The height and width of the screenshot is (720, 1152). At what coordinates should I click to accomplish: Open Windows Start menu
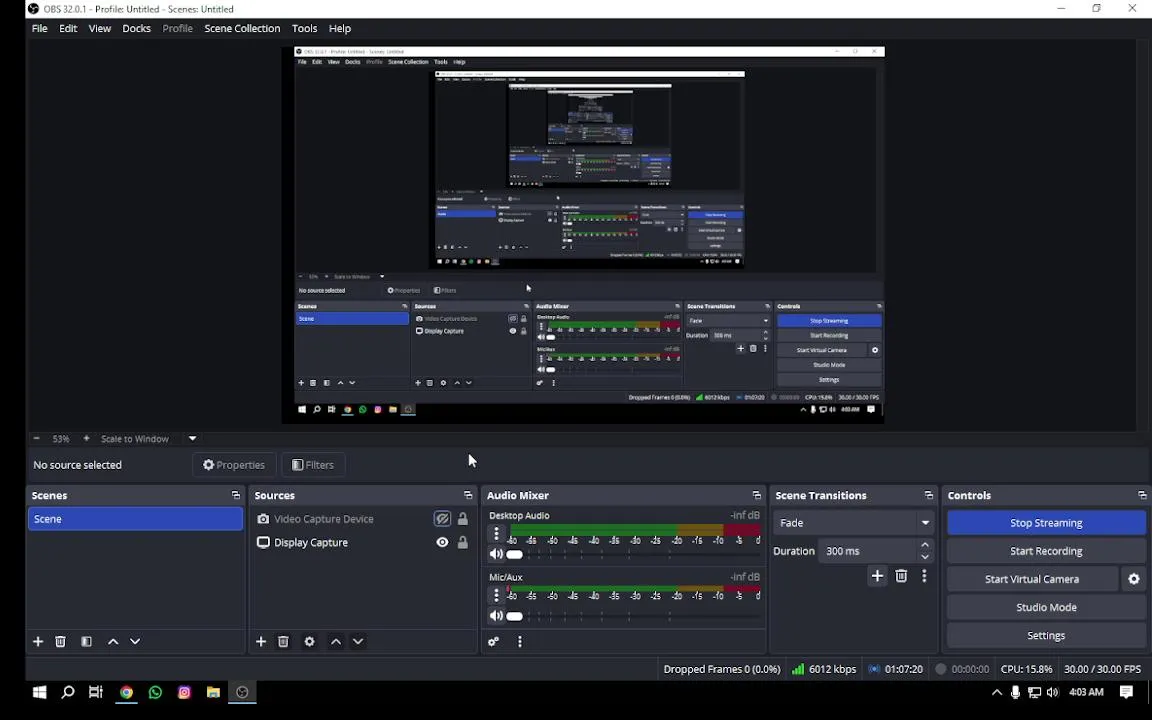click(40, 692)
